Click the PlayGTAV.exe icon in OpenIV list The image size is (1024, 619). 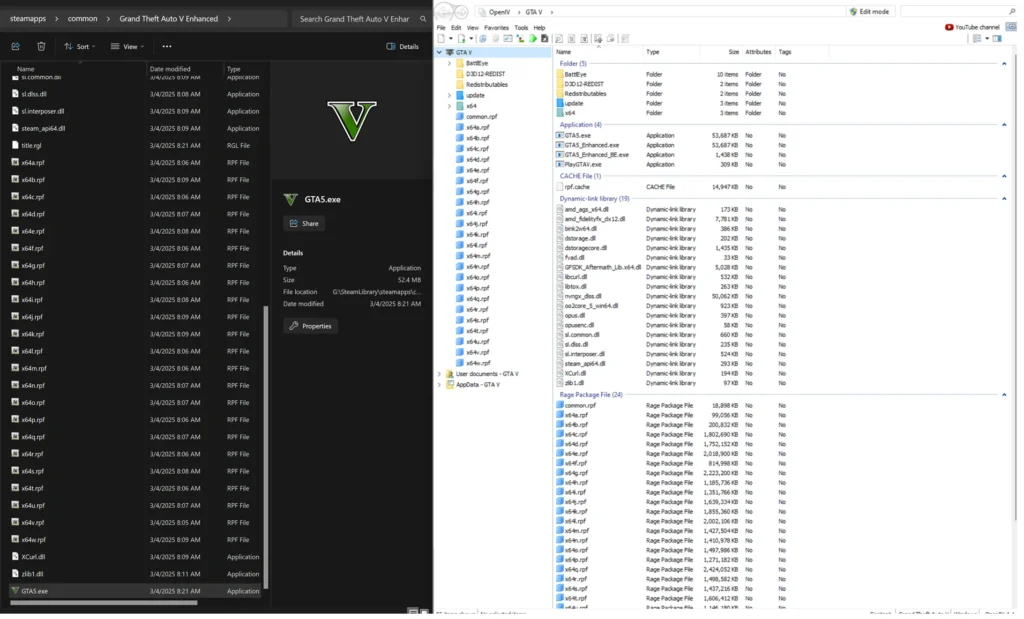[x=560, y=165]
